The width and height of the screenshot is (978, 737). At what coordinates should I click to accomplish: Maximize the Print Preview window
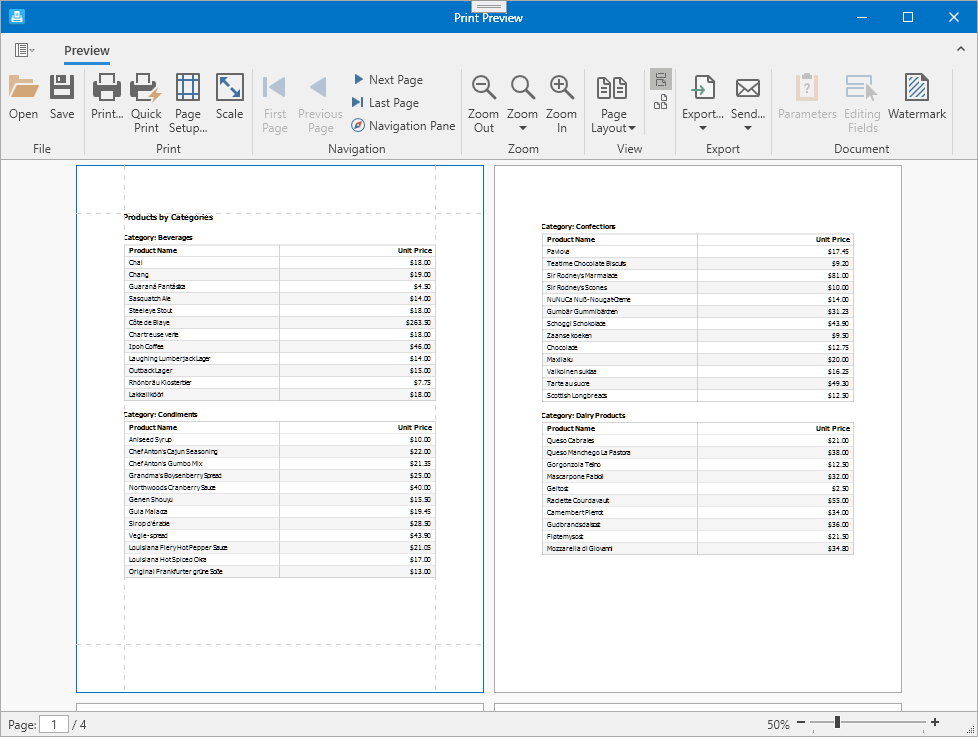tap(908, 17)
